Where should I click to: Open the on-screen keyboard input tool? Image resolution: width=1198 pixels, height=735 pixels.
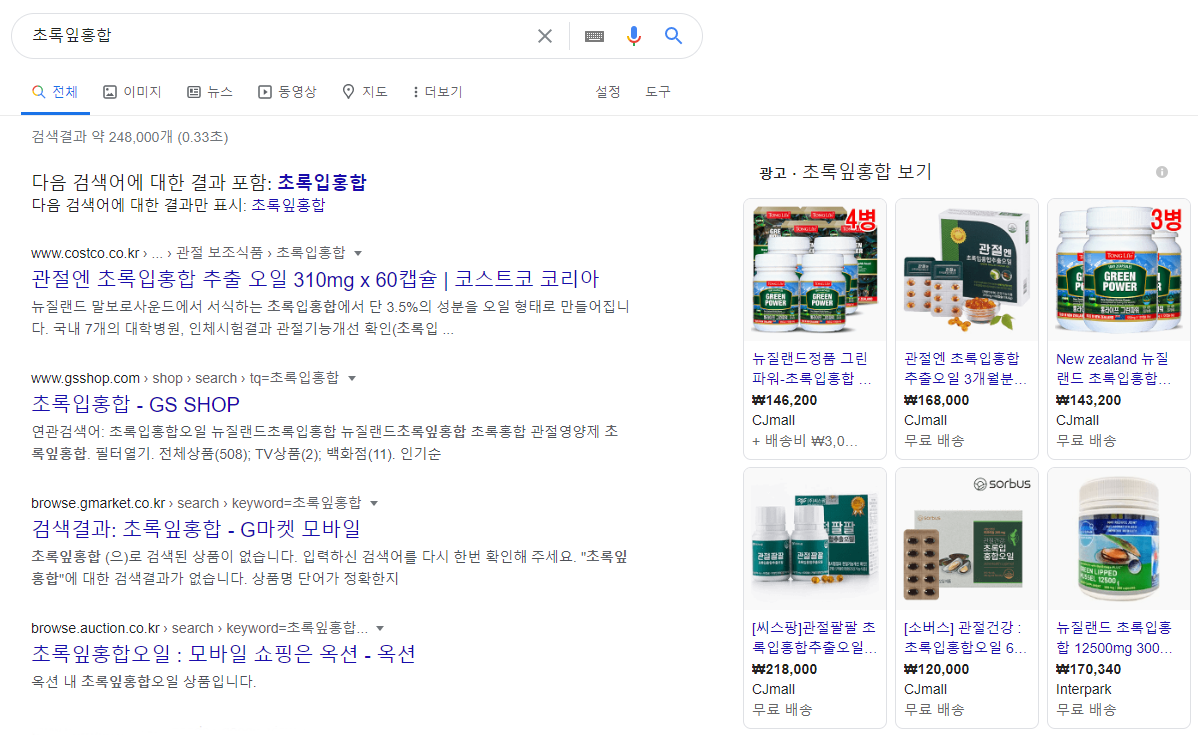click(594, 36)
